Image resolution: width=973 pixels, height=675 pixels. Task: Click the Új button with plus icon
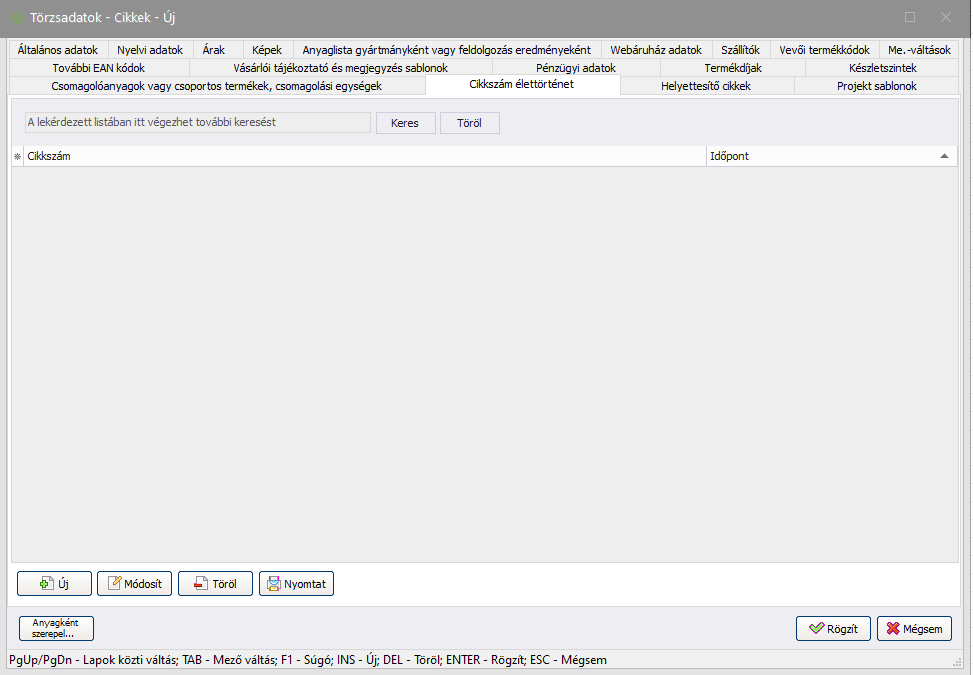[54, 584]
